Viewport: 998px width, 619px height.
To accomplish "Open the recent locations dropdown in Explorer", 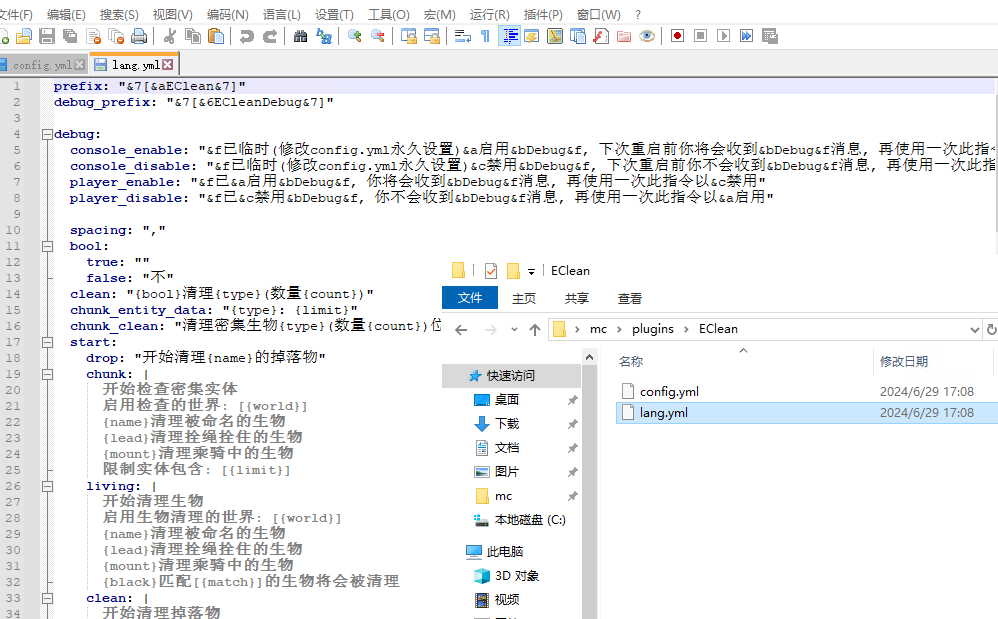I will pos(514,330).
